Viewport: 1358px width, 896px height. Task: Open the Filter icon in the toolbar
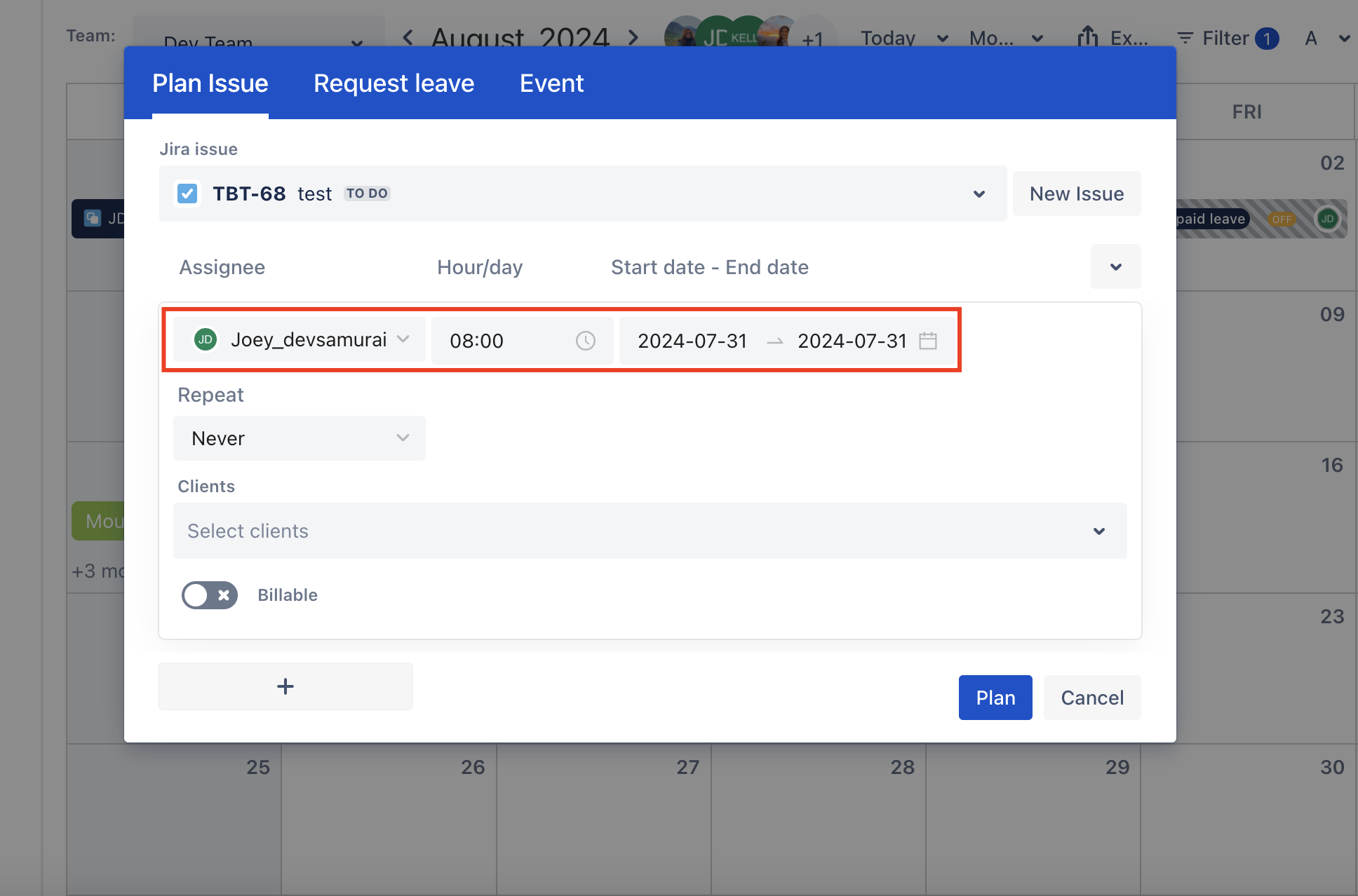(1185, 38)
